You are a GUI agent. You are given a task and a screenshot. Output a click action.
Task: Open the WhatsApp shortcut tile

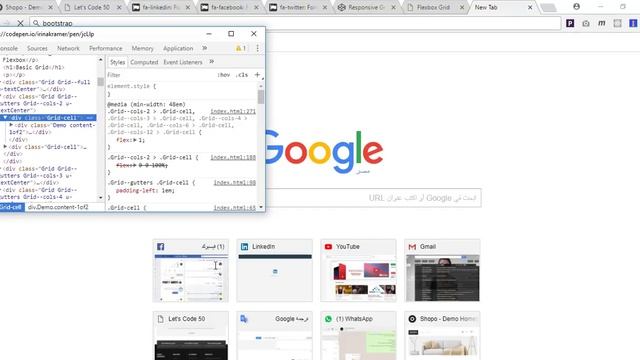(358, 336)
